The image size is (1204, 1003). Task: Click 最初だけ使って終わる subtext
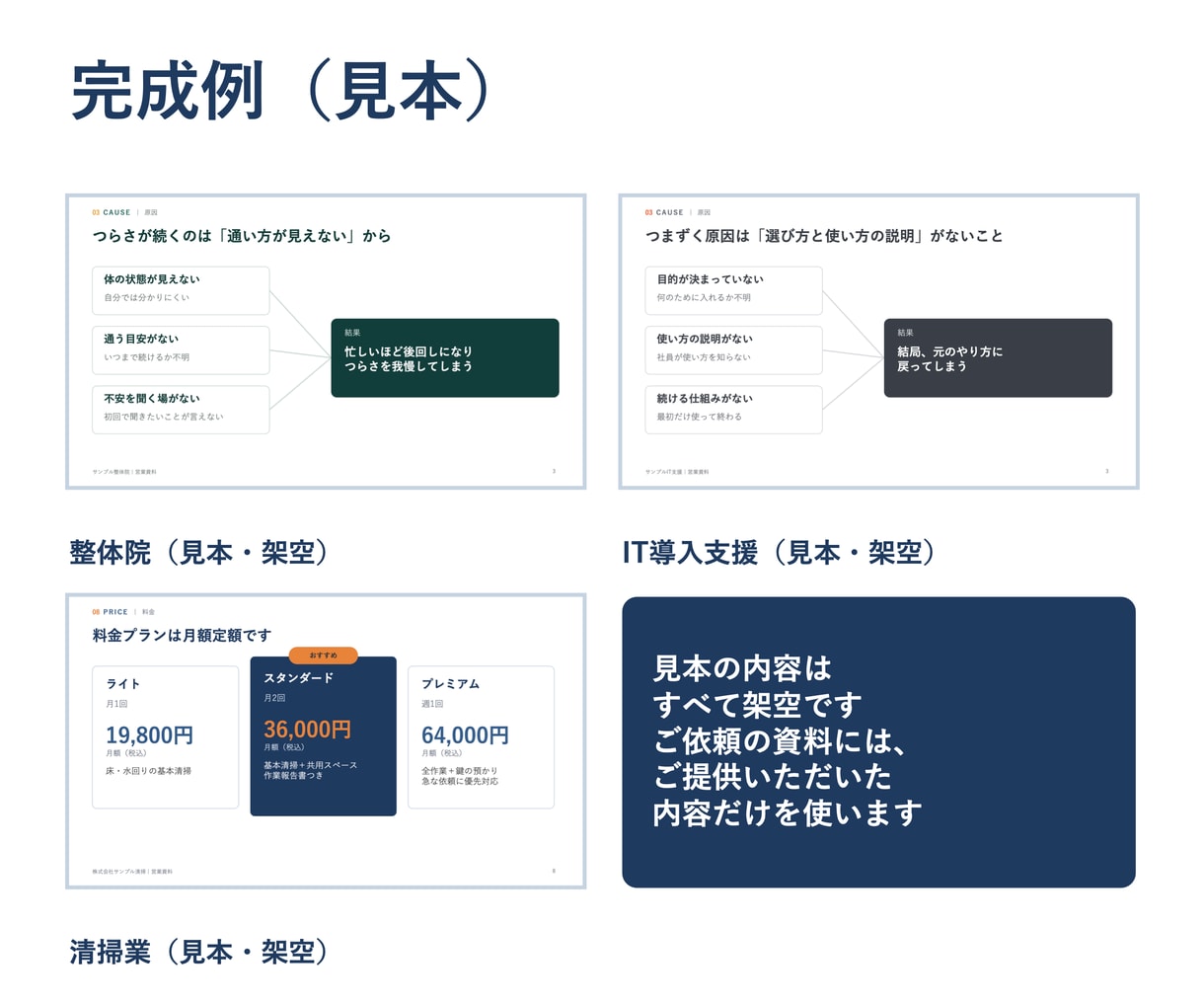point(700,417)
